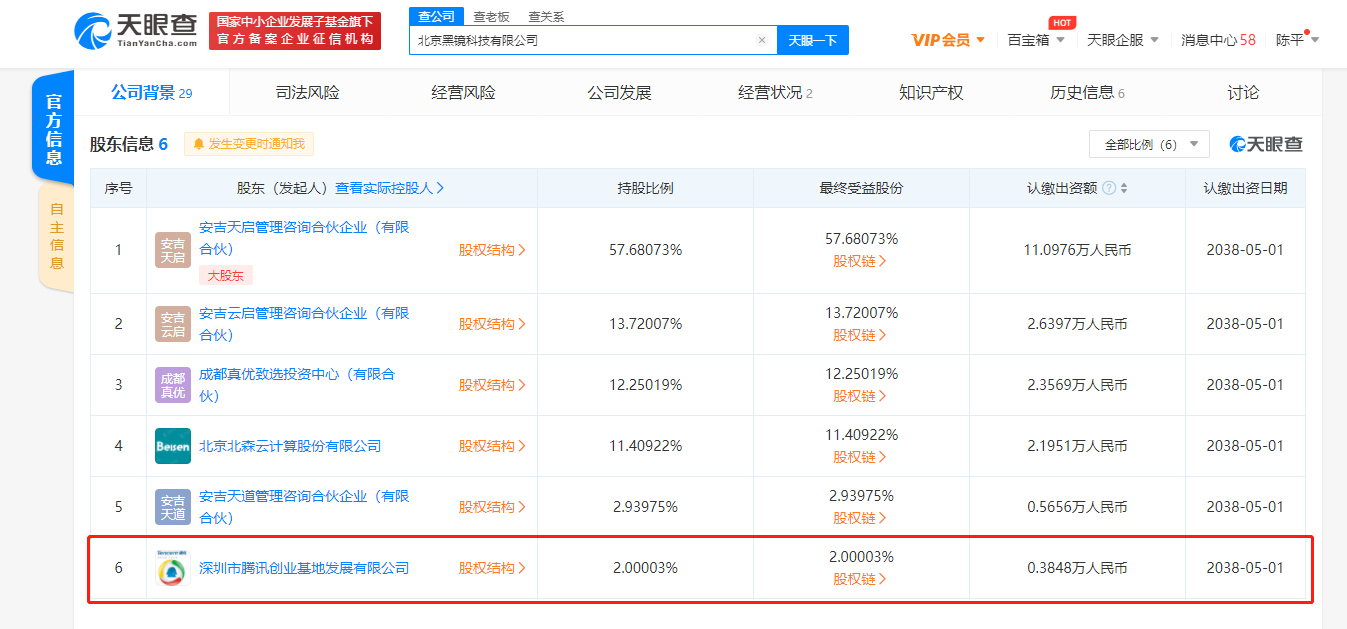Click the bell icon in change notification
Screen dimensions: 1347x629
click(198, 144)
